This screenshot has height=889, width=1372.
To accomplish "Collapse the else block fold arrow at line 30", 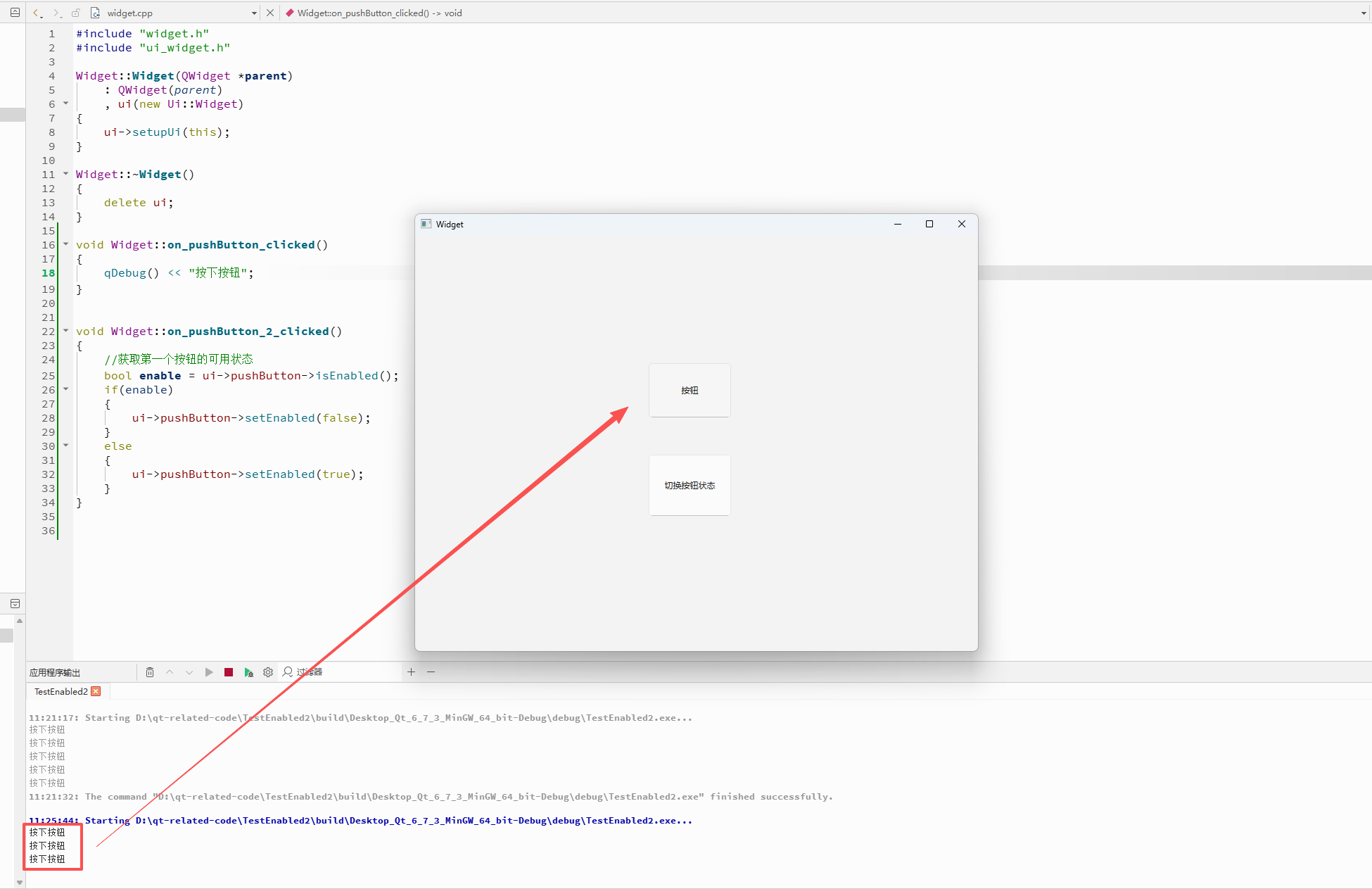I will [x=66, y=446].
